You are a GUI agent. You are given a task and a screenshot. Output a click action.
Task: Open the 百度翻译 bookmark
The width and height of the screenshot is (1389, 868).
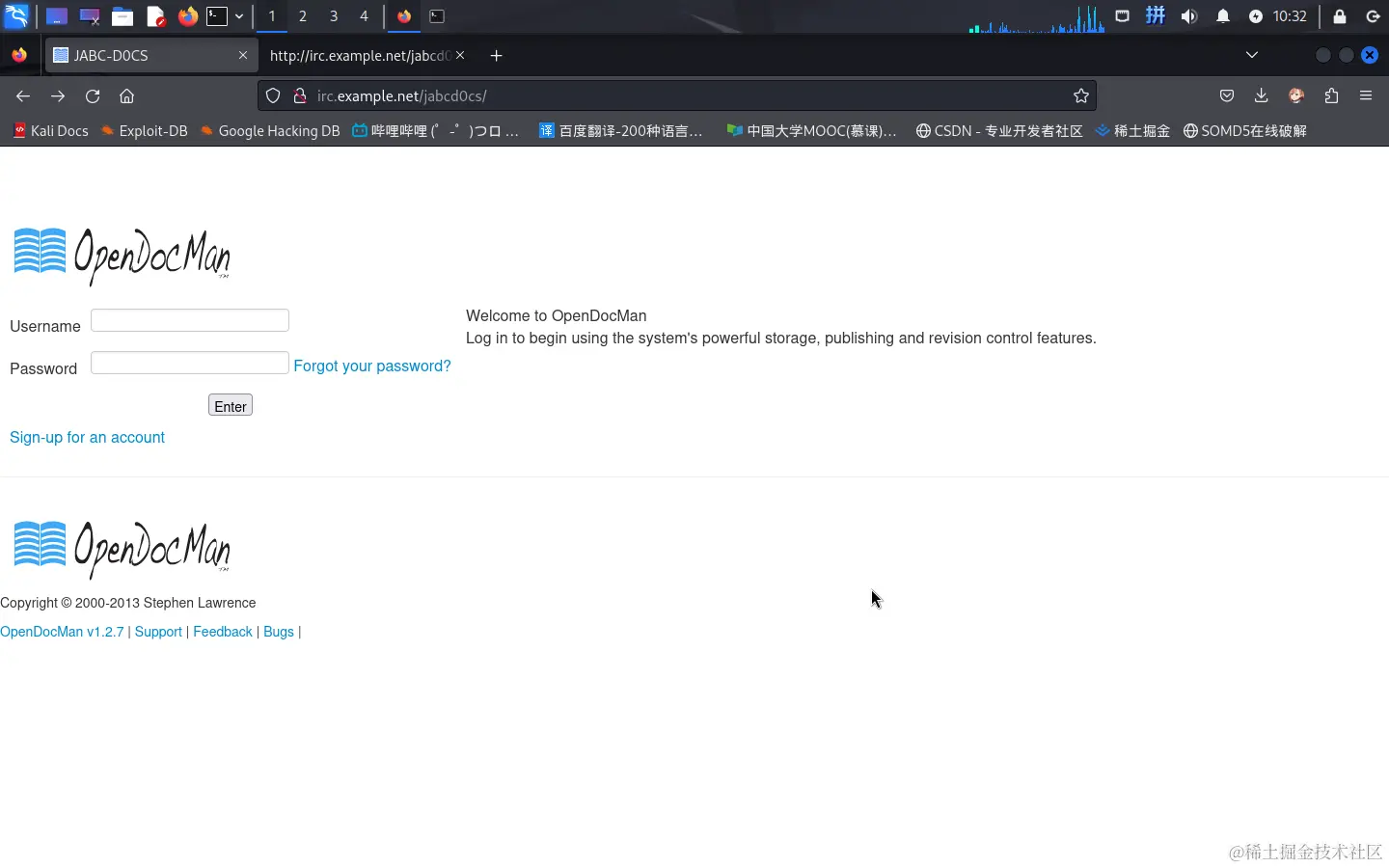click(x=621, y=131)
